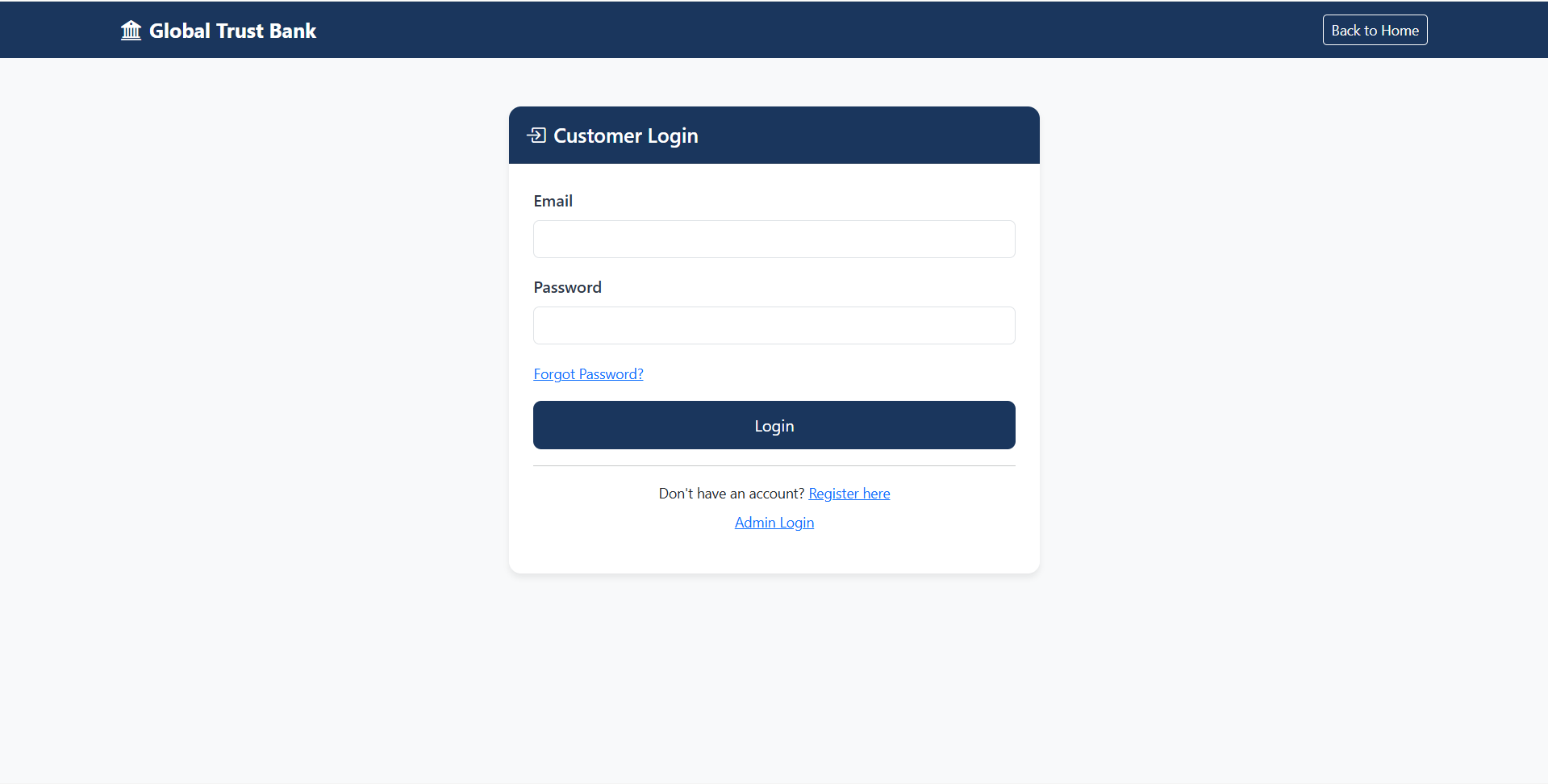Focus the Email input field
The image size is (1548, 784).
coord(774,239)
